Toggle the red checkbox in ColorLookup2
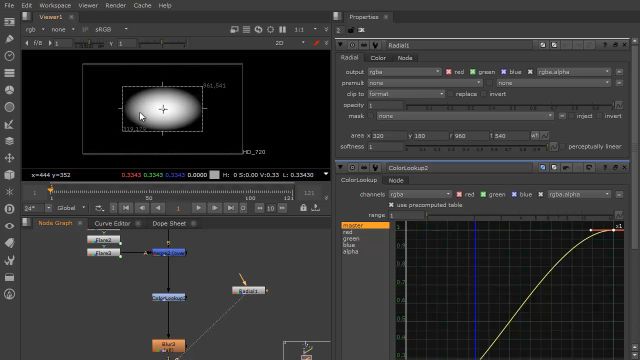Viewport: 640px width, 360px height. pos(459,195)
